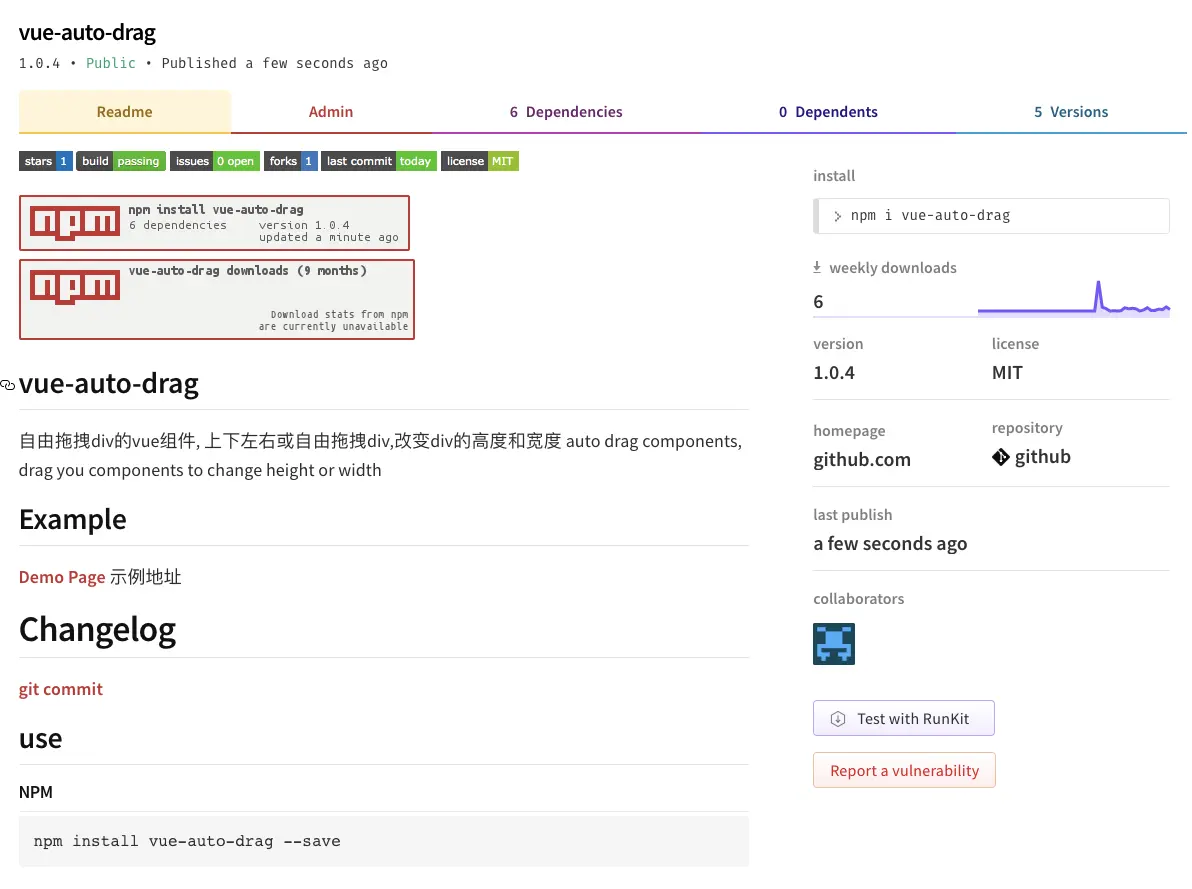Click Report a vulnerability button
Screen dimensions: 1192x889
tap(904, 770)
